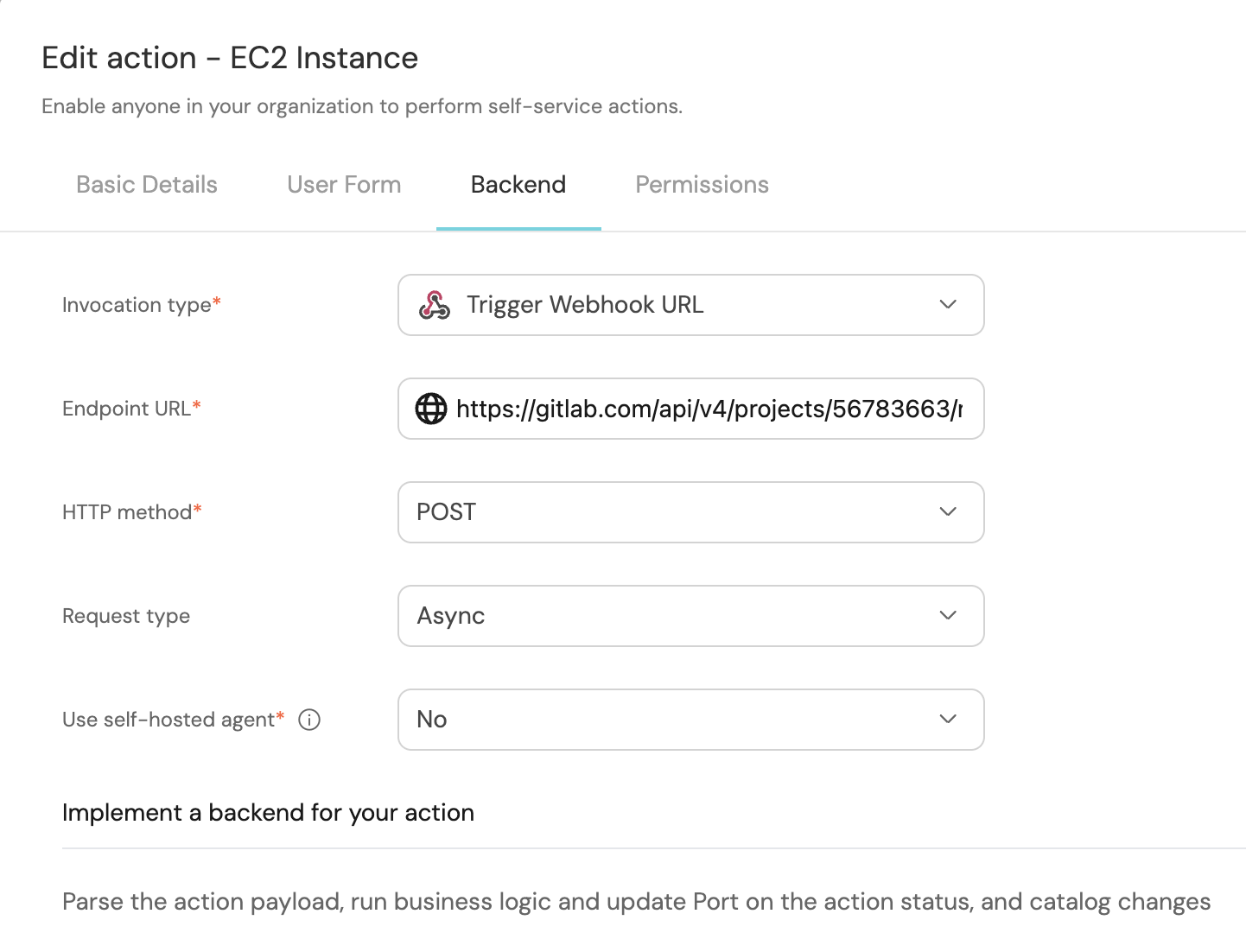Click the info icon beside Use self-hosted agent
Viewport: 1246px width, 952px height.
coord(309,720)
